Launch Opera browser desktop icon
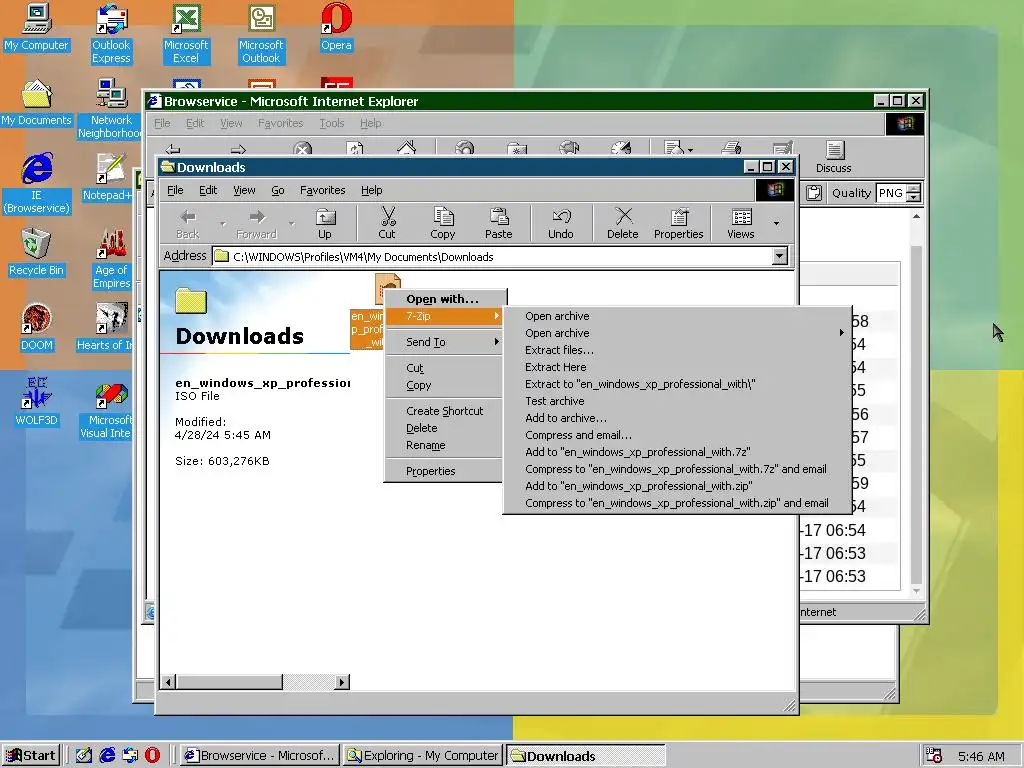The height and width of the screenshot is (768, 1024). (x=336, y=28)
